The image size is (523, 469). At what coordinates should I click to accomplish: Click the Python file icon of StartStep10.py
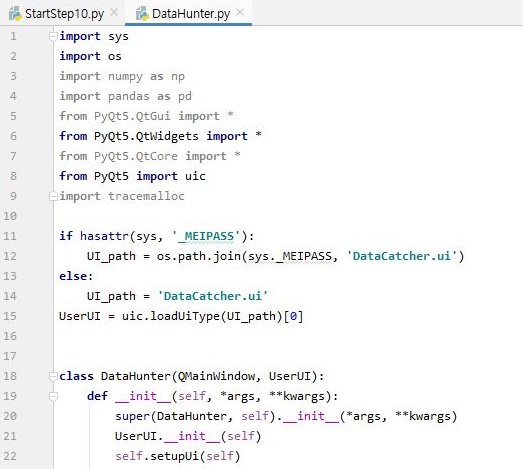15,14
